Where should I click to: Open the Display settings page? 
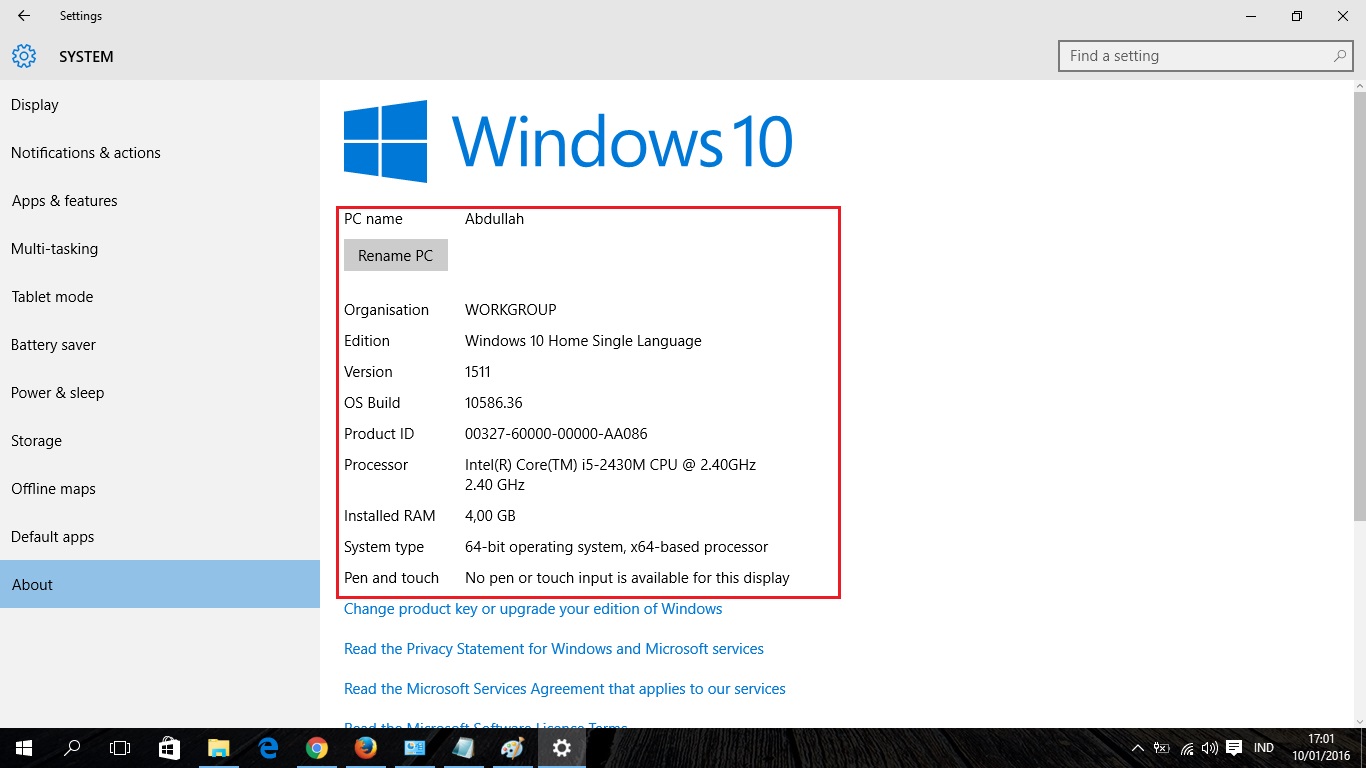tap(160, 105)
